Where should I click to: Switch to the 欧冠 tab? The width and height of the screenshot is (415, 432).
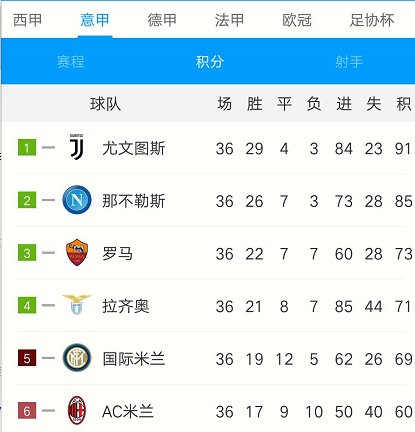point(297,20)
